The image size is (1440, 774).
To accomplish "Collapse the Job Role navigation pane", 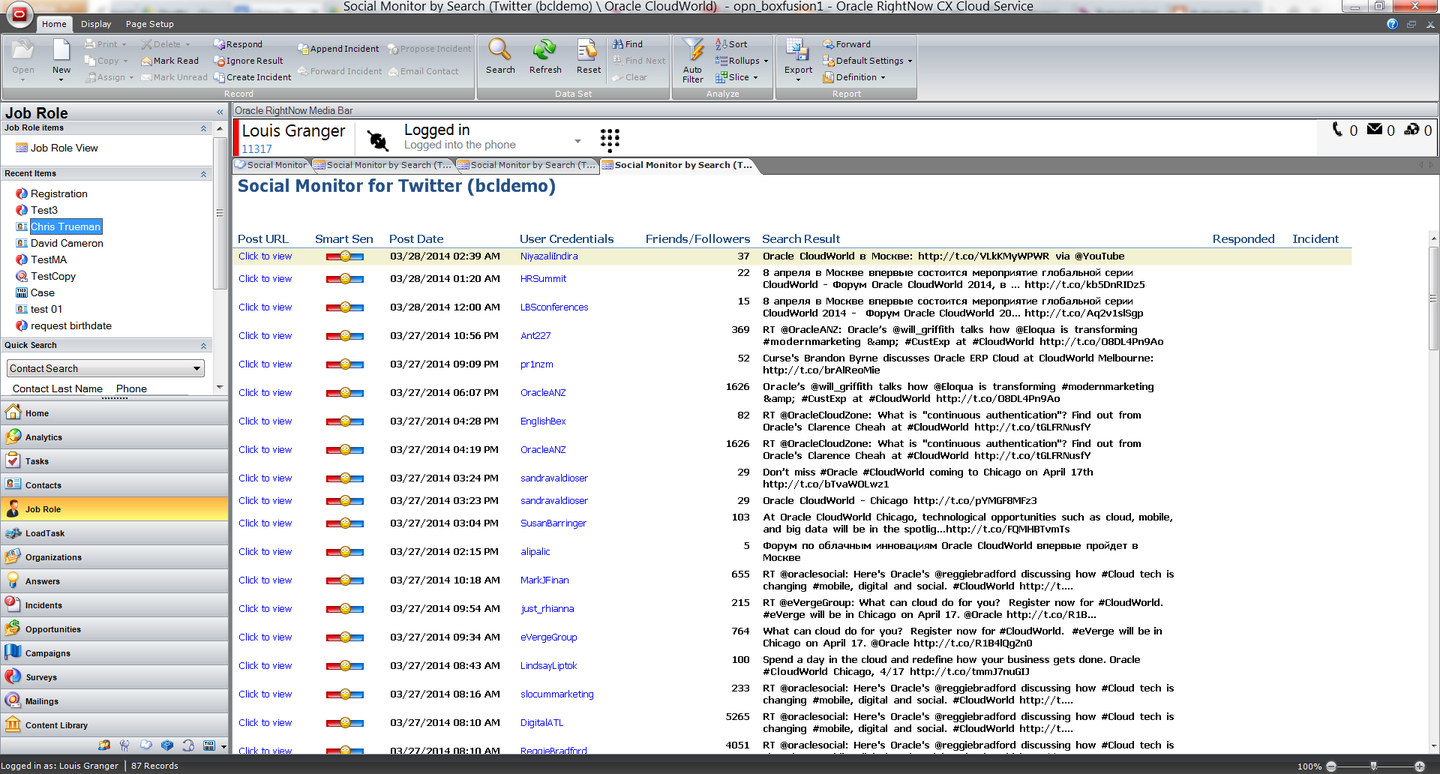I will pos(220,113).
